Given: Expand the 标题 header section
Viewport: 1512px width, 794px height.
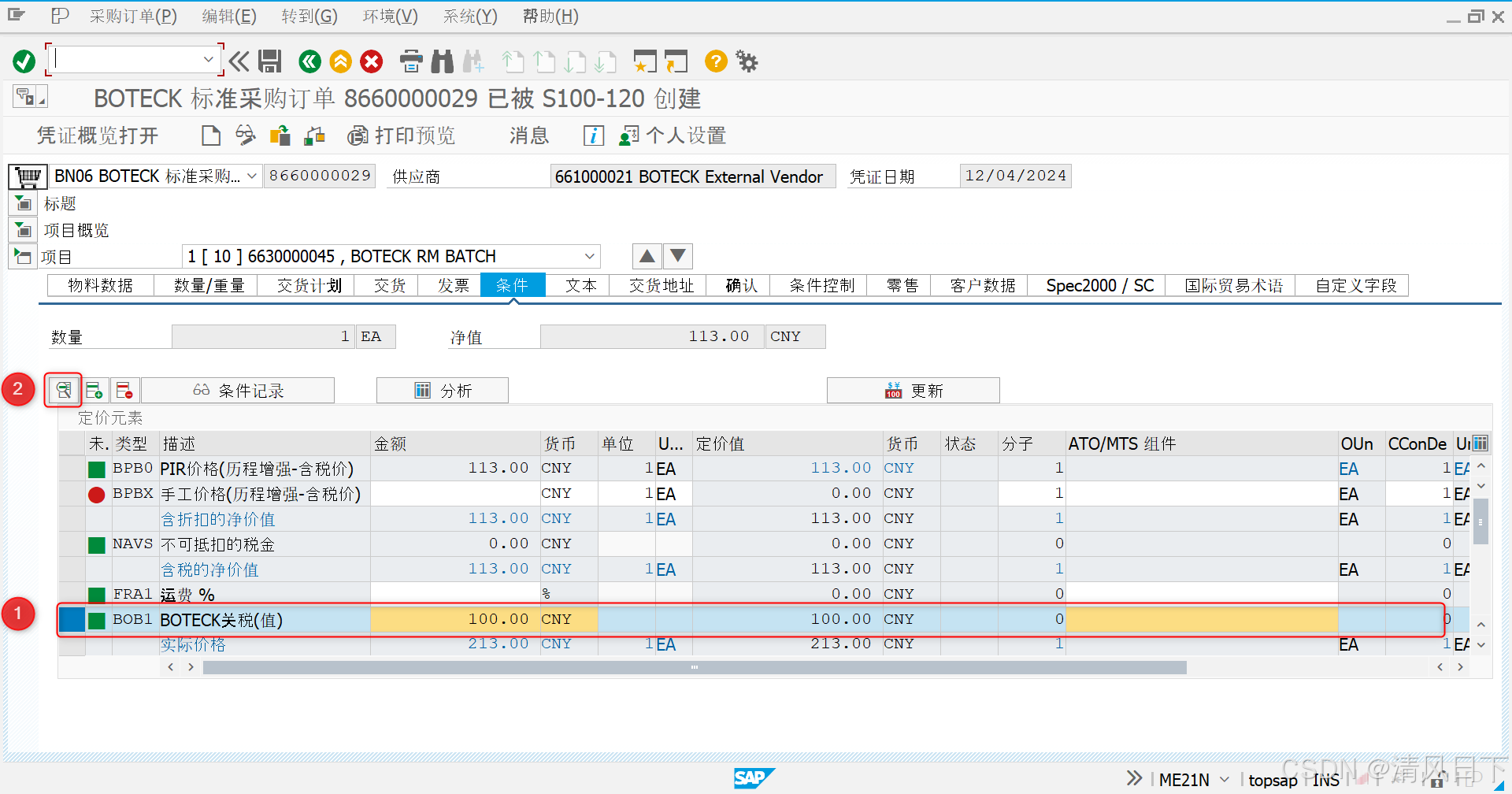Looking at the screenshot, I should (24, 204).
